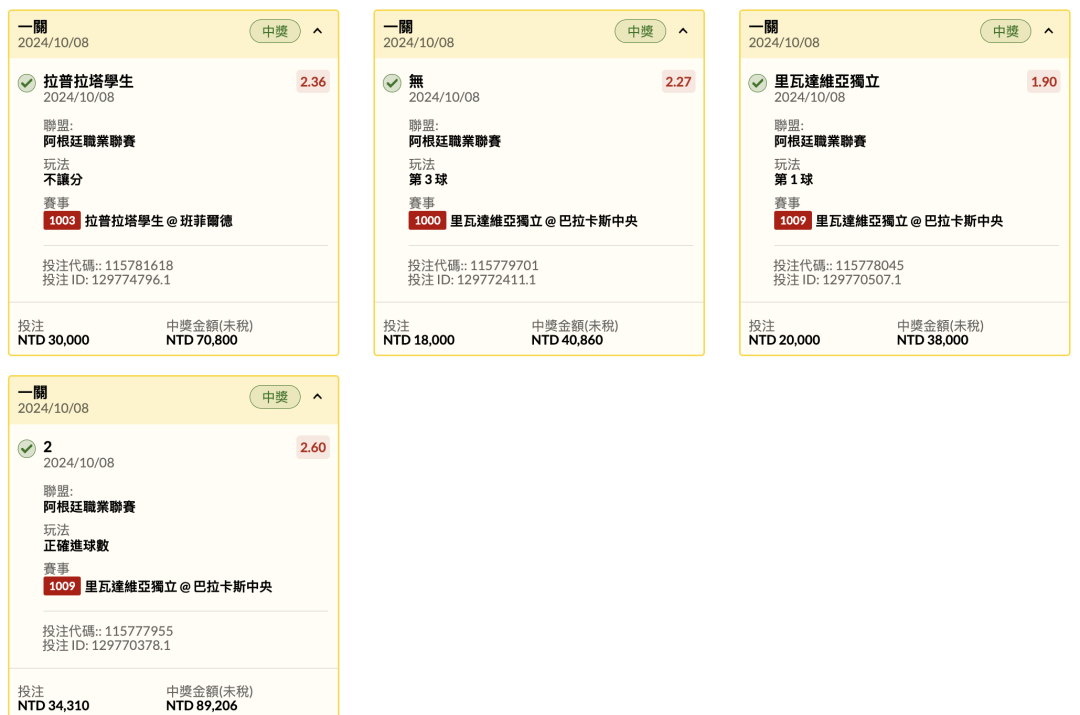The height and width of the screenshot is (715, 1080).
Task: Click green check icon beside 里瓦達維亞獨立 selection
Action: coord(758,83)
